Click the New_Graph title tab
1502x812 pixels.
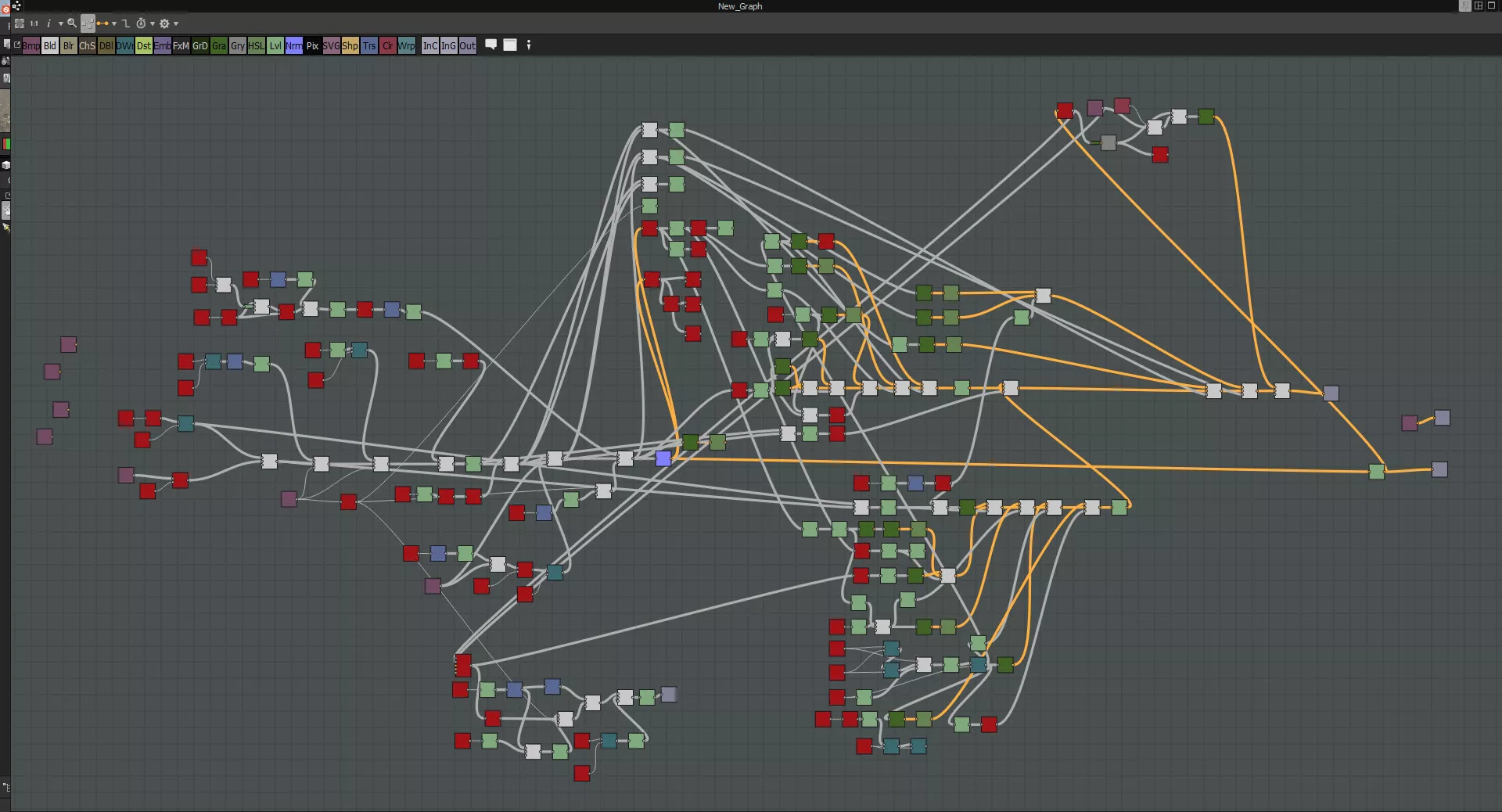point(739,6)
